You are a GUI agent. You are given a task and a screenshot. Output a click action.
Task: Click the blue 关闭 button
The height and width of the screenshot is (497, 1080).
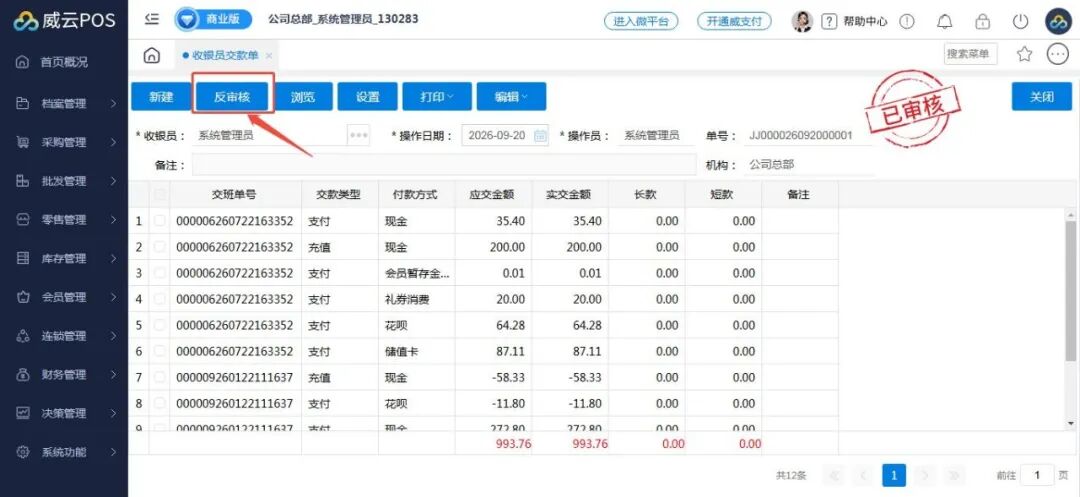(x=1041, y=96)
